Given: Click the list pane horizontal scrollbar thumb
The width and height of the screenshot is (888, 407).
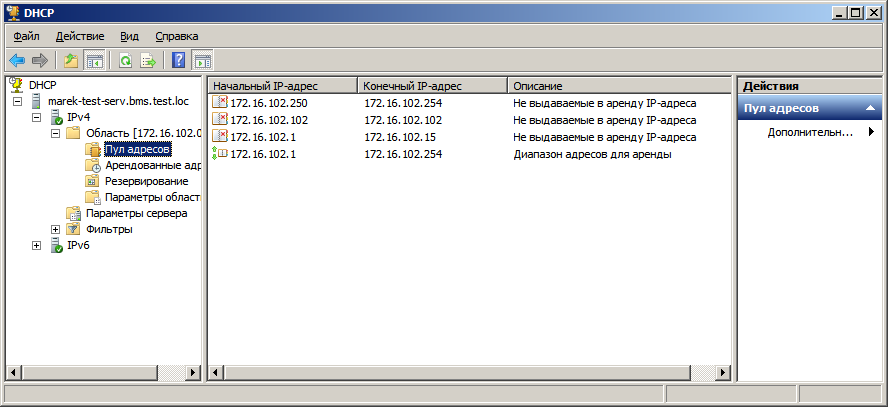Looking at the screenshot, I should coord(458,372).
